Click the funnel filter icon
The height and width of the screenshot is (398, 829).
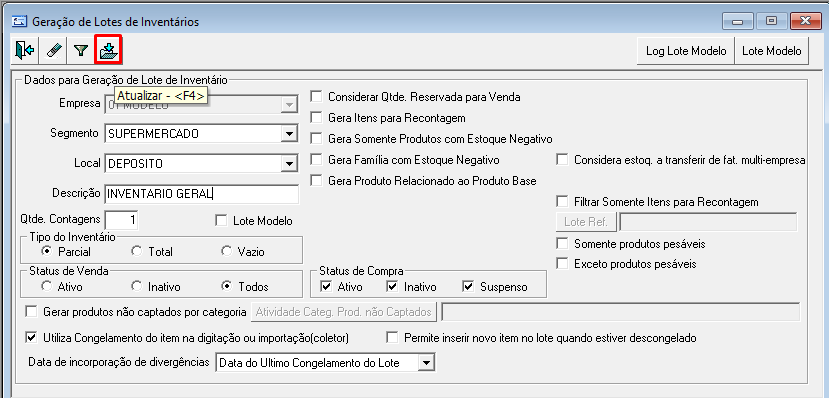point(80,51)
